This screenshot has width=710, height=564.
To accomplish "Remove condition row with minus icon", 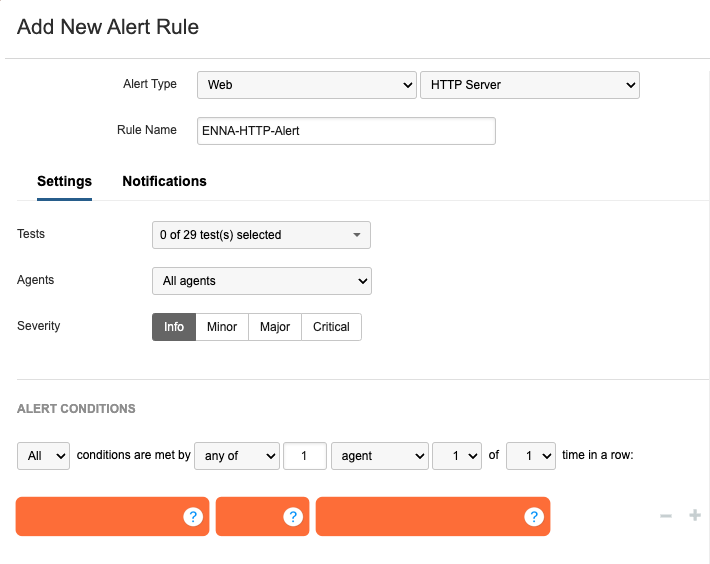I will 665,516.
